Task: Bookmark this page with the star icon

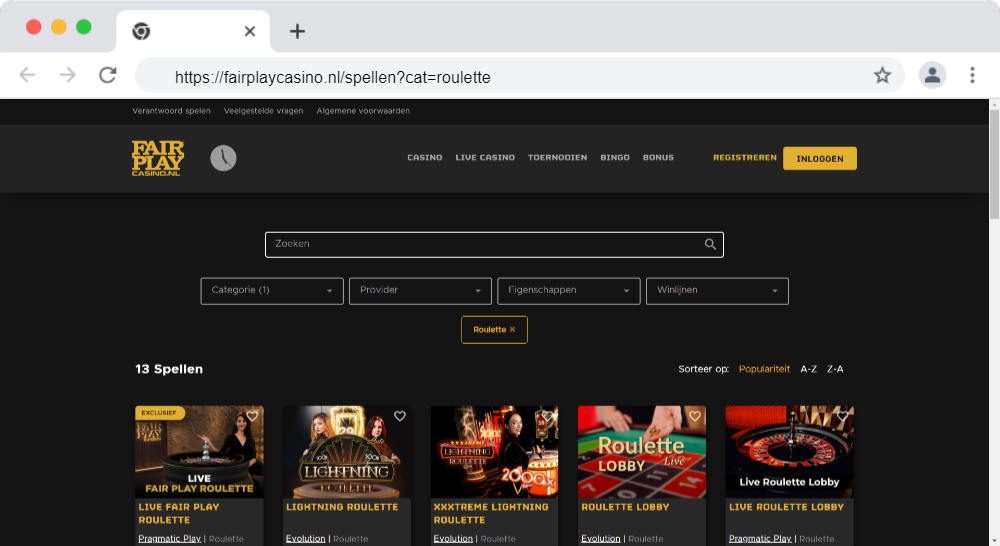Action: tap(882, 75)
